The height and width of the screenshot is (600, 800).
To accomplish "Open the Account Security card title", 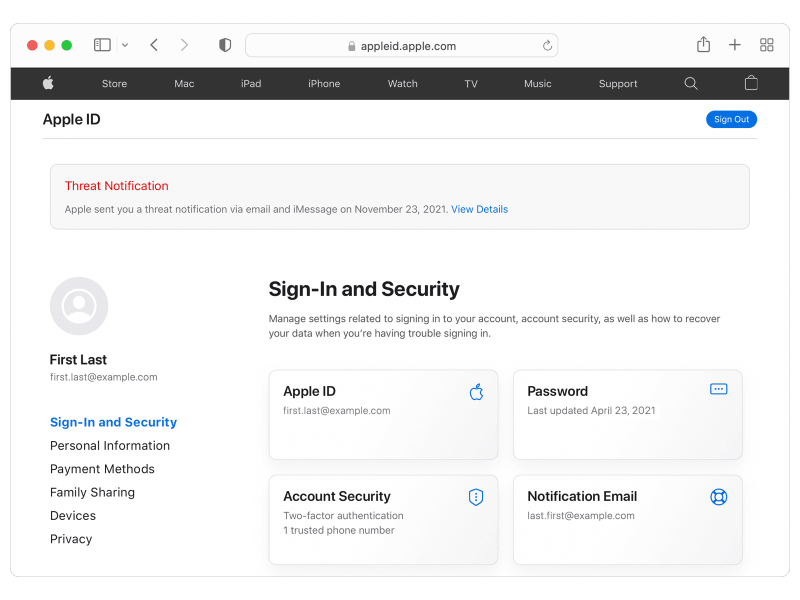I will click(x=337, y=496).
